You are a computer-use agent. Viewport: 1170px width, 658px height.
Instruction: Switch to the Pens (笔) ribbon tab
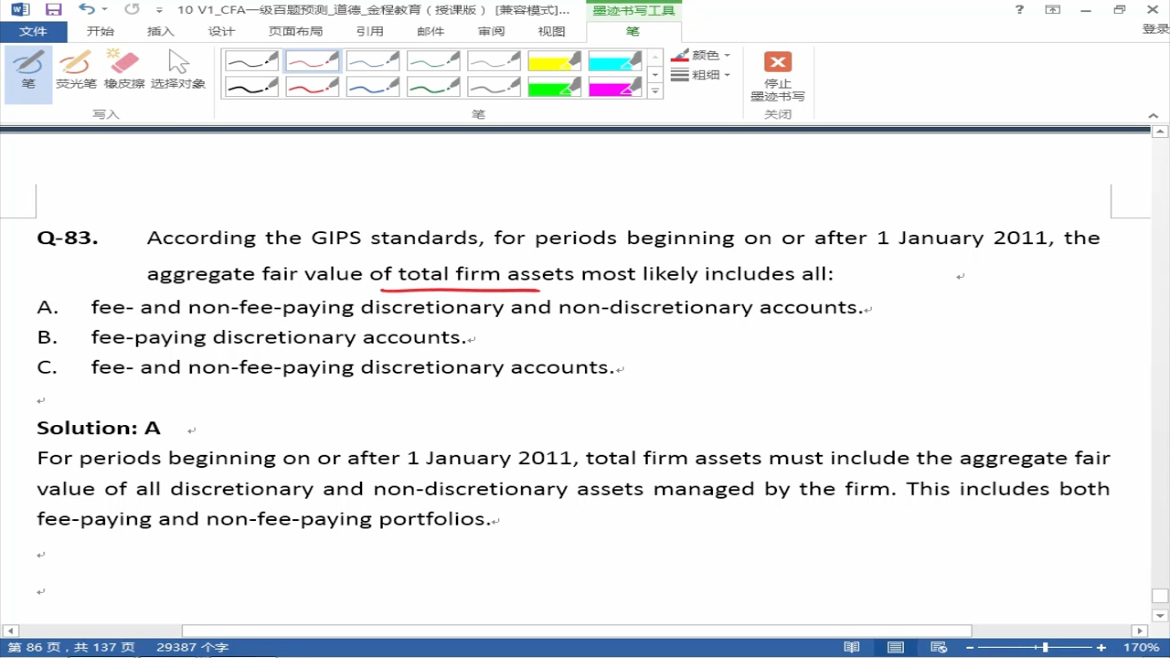[x=633, y=31]
